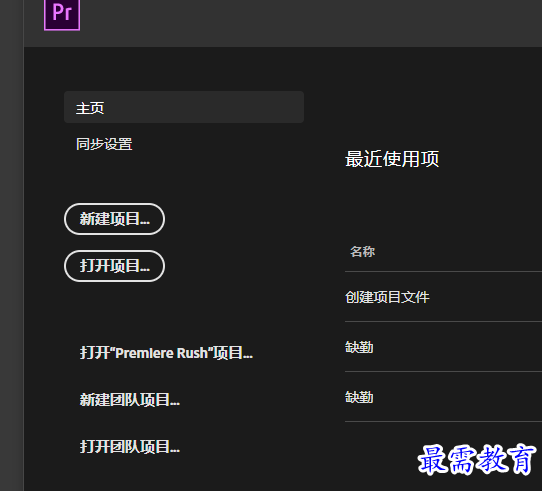
Task: Click the 打开团队项目... link
Action: (130, 447)
